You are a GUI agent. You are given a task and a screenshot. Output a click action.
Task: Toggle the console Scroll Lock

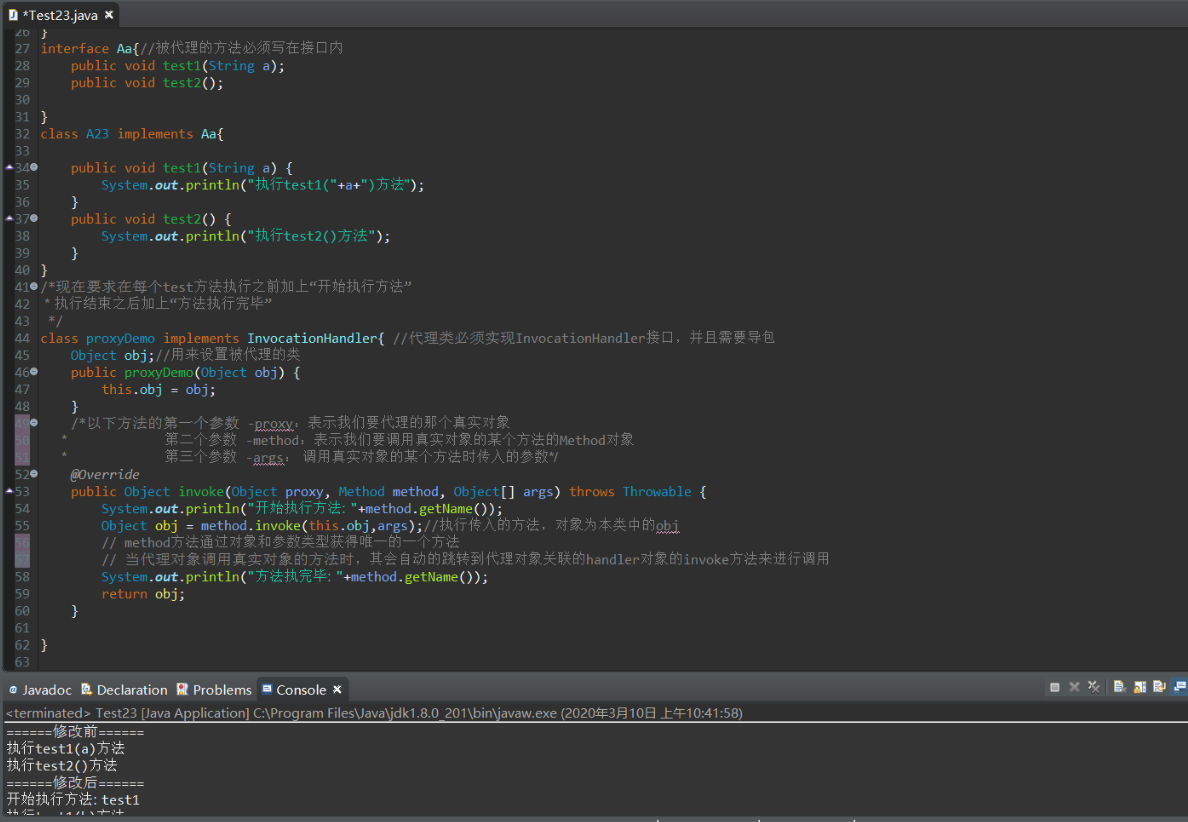point(1140,687)
